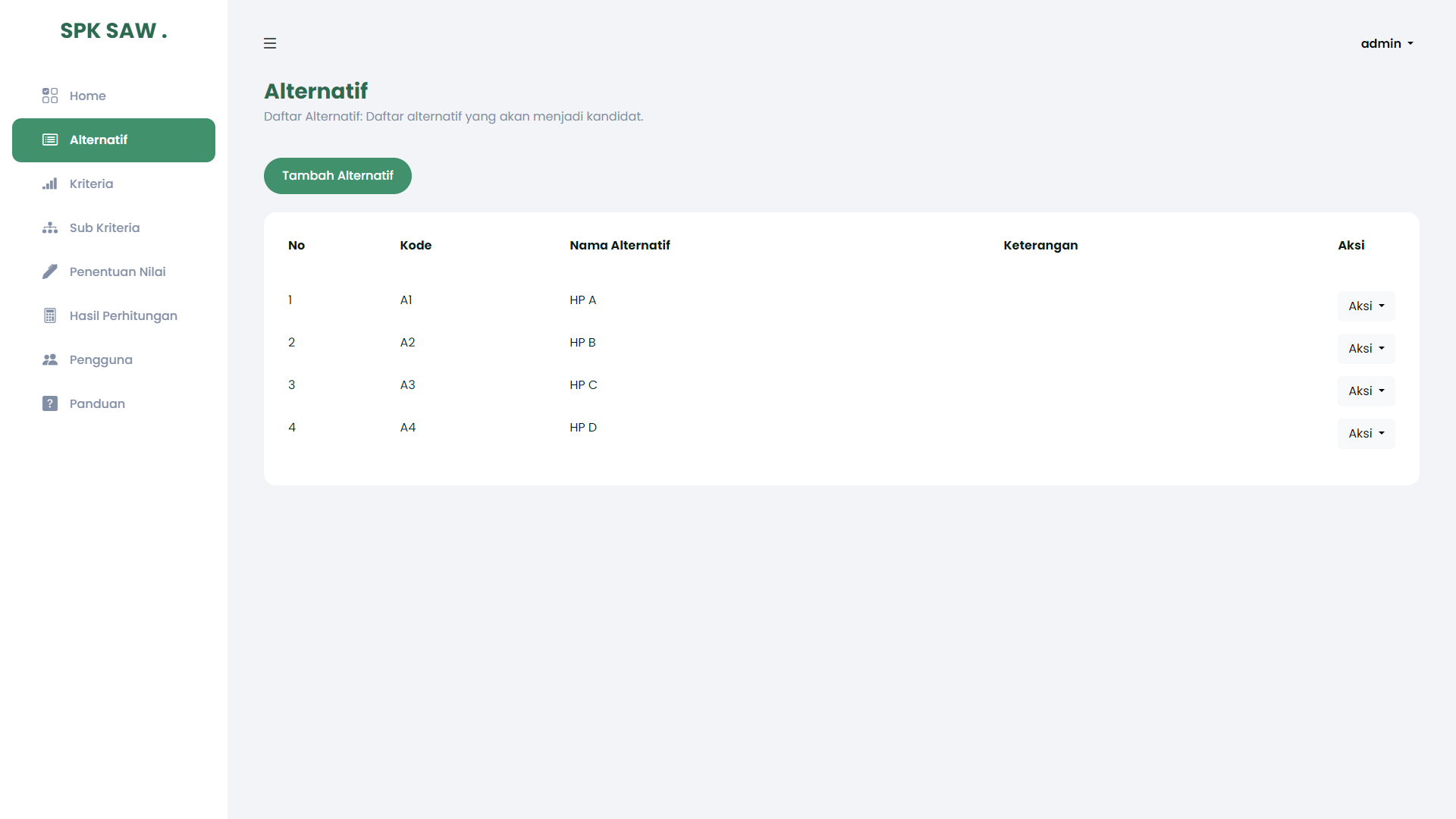Image resolution: width=1456 pixels, height=819 pixels.
Task: Click the code cell A1
Action: point(406,300)
